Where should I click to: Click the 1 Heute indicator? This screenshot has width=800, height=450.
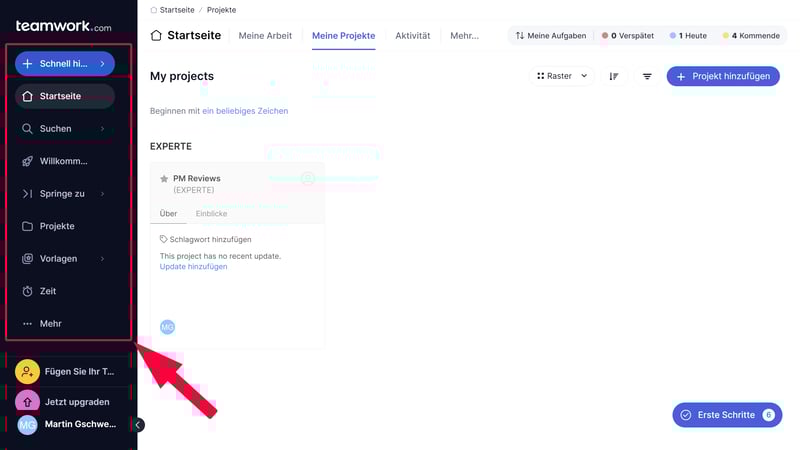point(688,36)
